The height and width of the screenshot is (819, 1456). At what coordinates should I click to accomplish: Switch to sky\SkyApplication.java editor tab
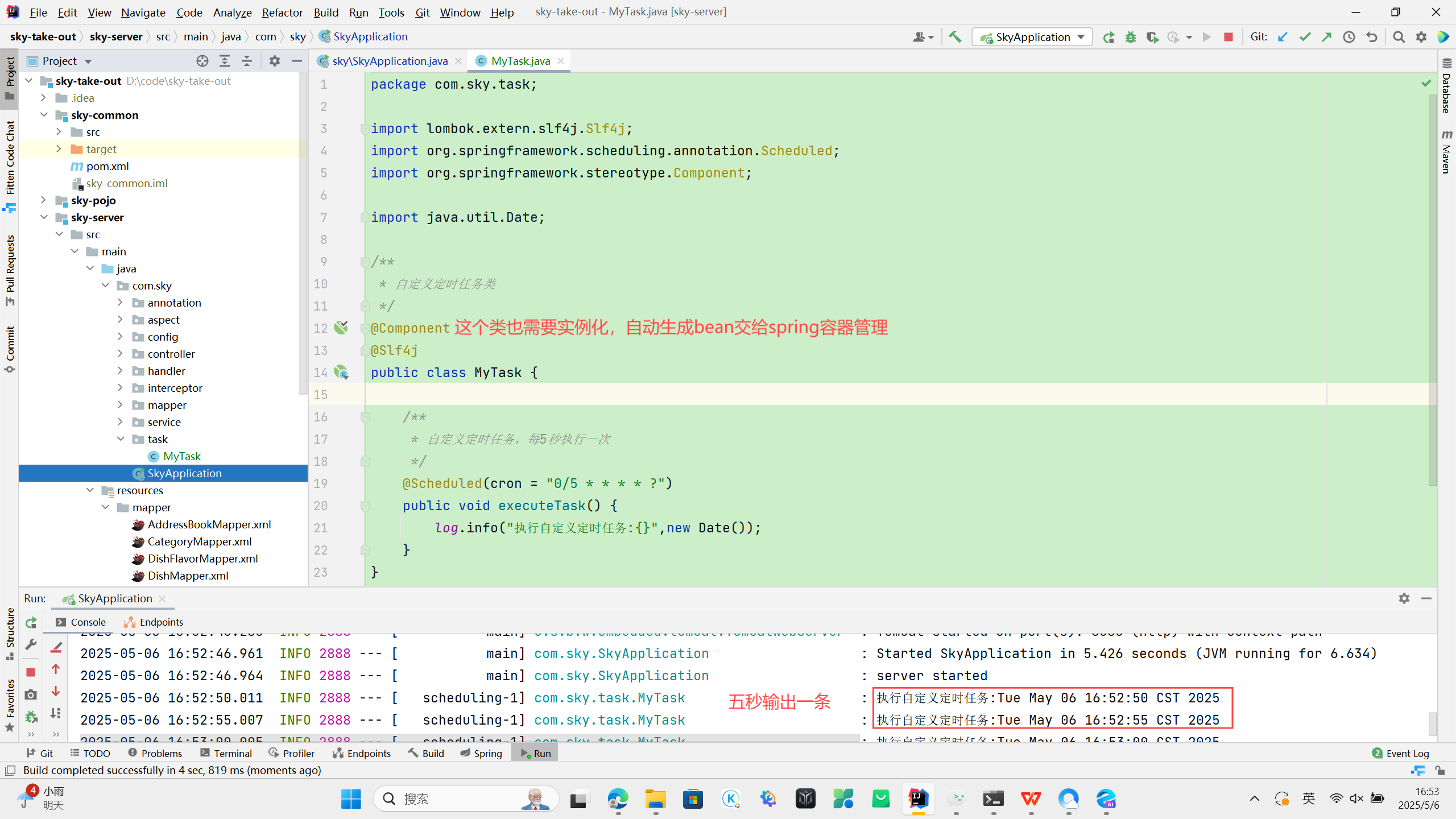coord(390,61)
